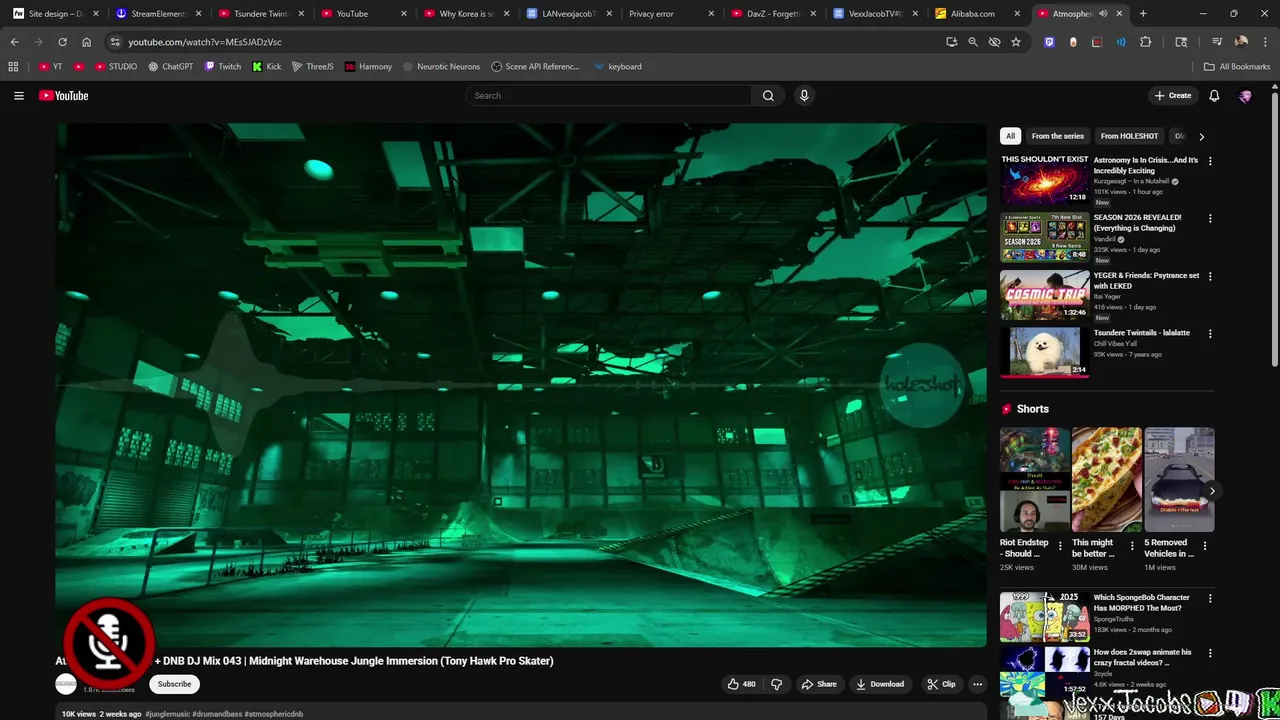Download this video
The image size is (1280, 720).
(880, 684)
